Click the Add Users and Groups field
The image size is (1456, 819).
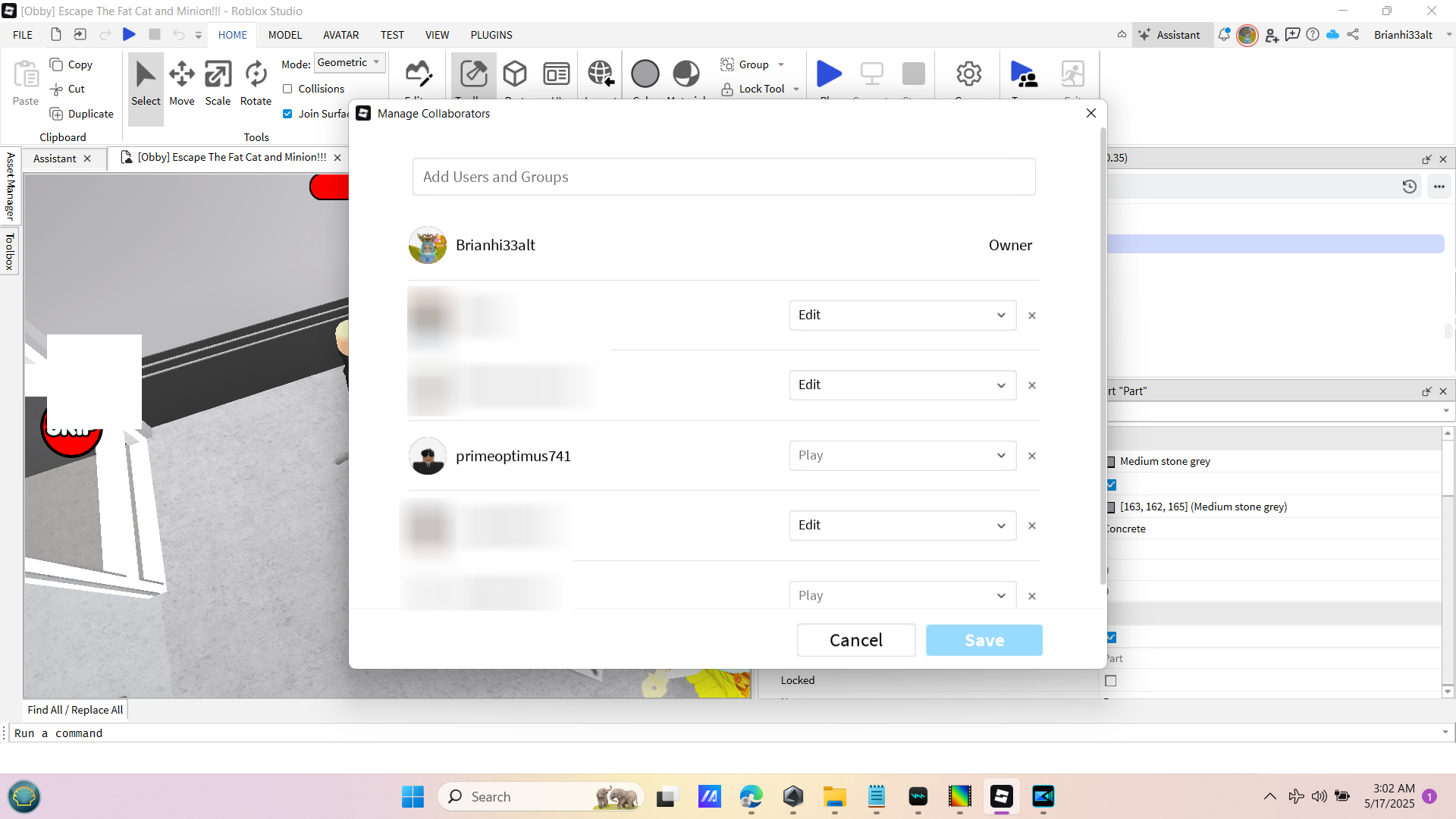pyautogui.click(x=723, y=177)
